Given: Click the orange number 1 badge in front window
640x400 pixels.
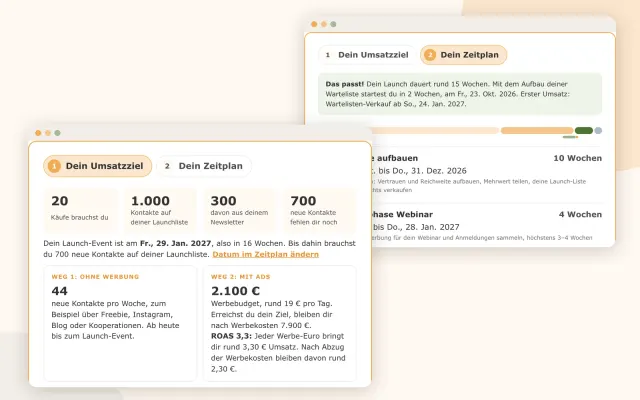Looking at the screenshot, I should tap(54, 166).
